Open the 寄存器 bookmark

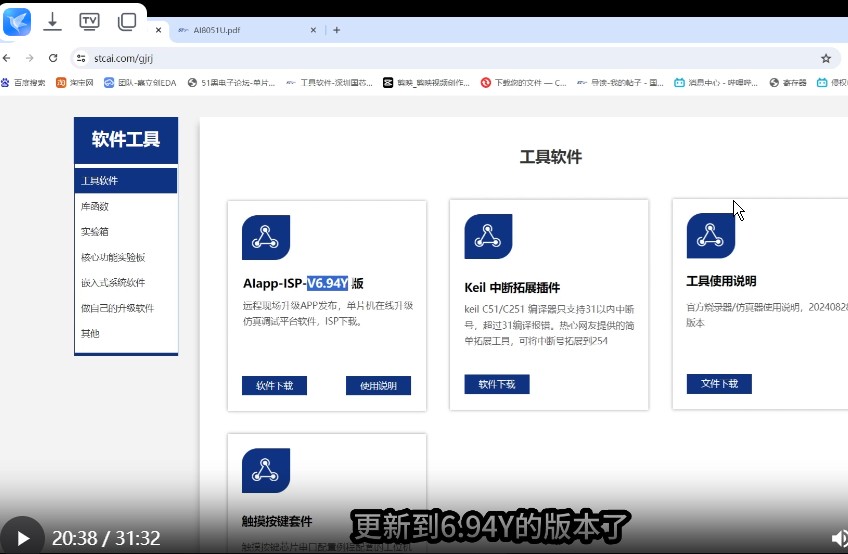coord(788,83)
